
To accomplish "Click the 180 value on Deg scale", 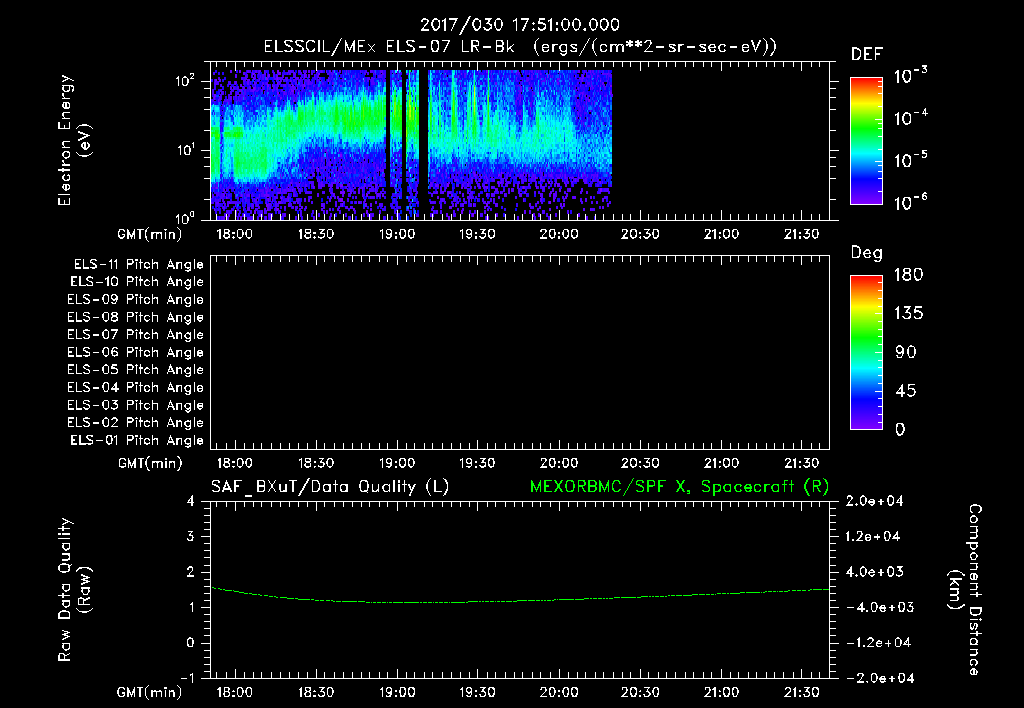I will tap(908, 275).
